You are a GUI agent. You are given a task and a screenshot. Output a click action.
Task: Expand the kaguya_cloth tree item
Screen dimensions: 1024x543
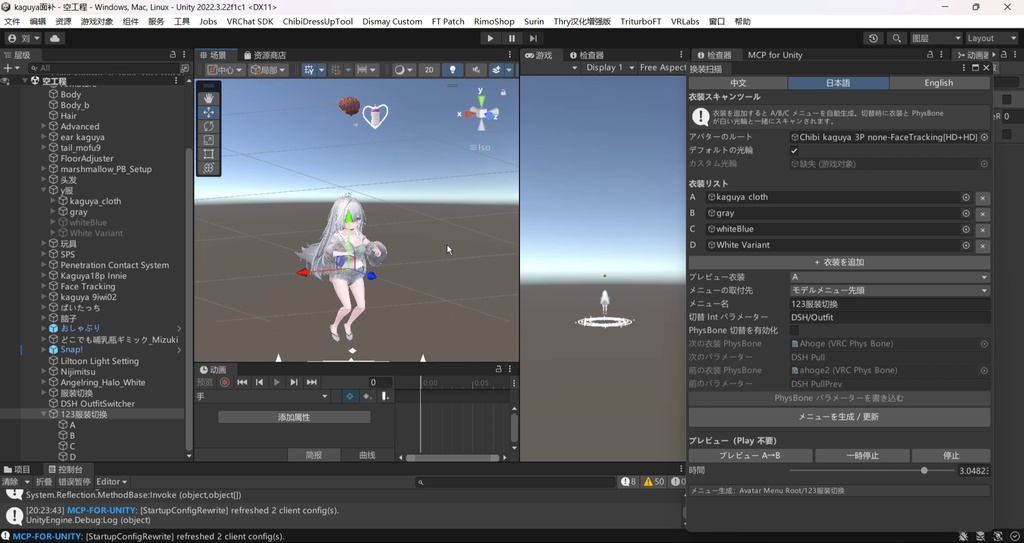[54, 201]
